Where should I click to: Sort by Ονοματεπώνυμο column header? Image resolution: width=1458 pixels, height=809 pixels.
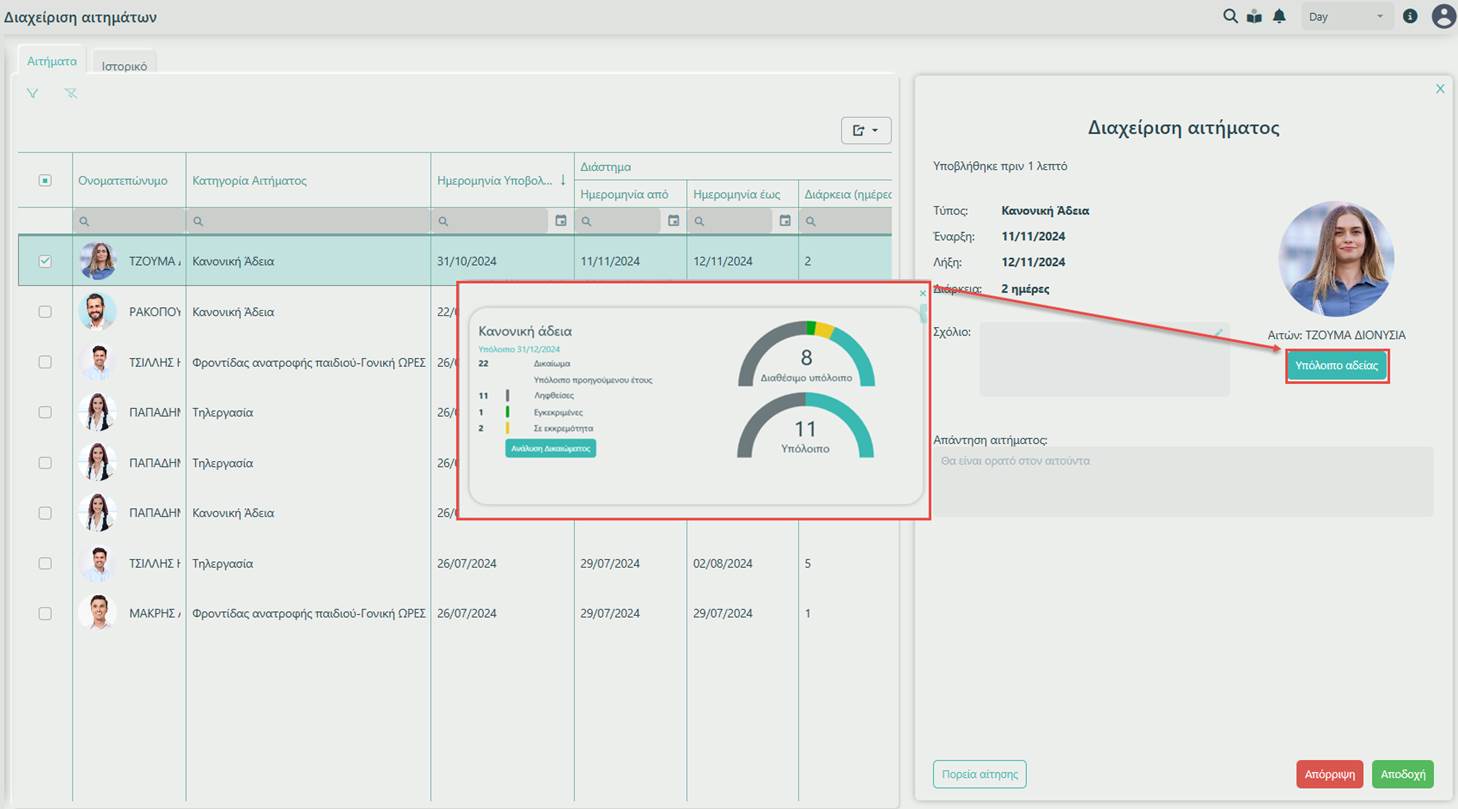tap(129, 181)
